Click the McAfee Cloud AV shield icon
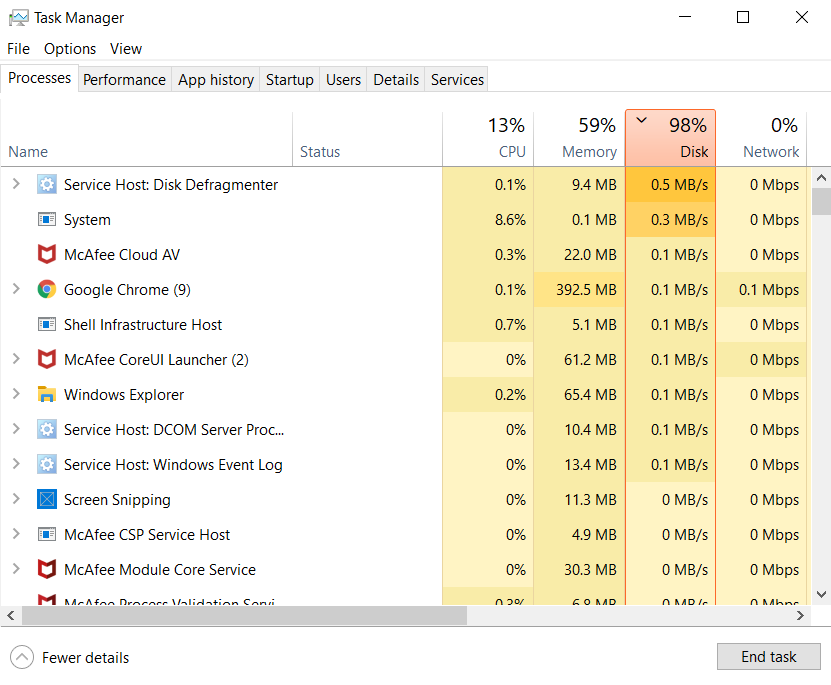The image size is (831, 685). 47,254
